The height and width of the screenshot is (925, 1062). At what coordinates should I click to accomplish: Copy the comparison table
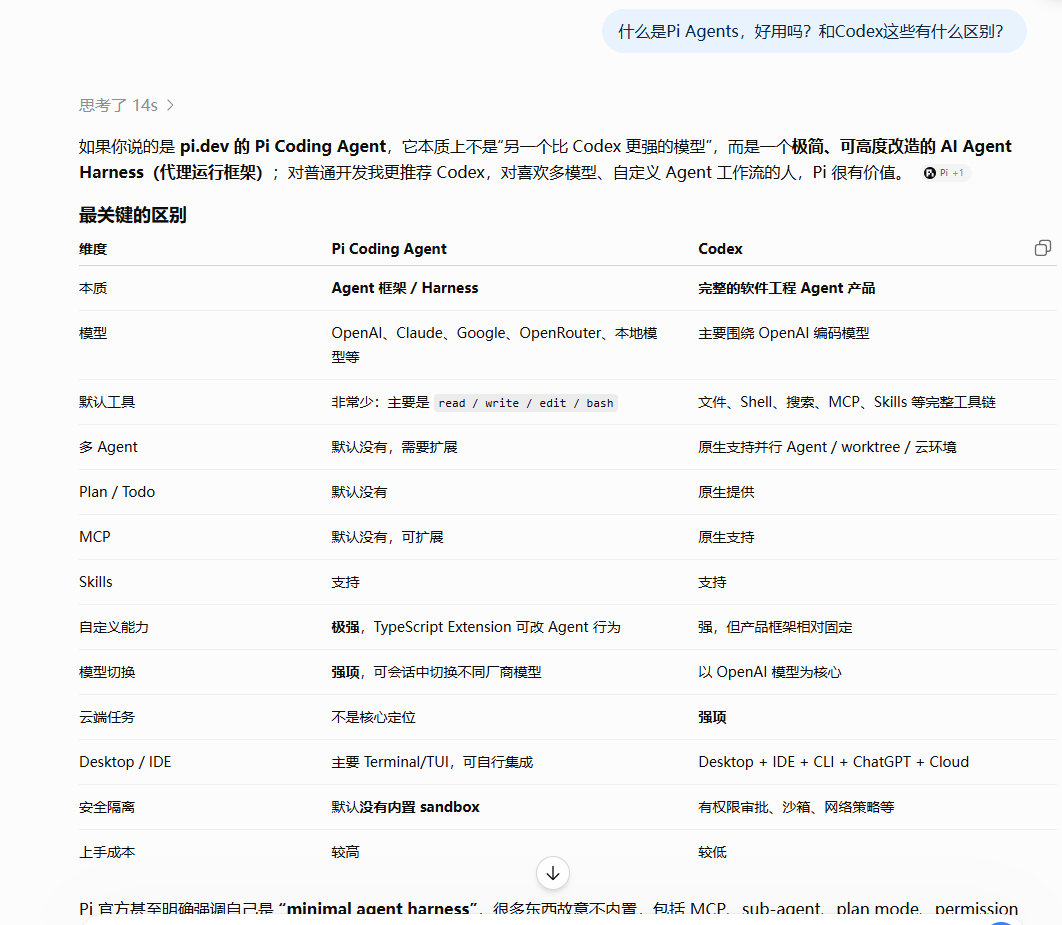[1043, 249]
